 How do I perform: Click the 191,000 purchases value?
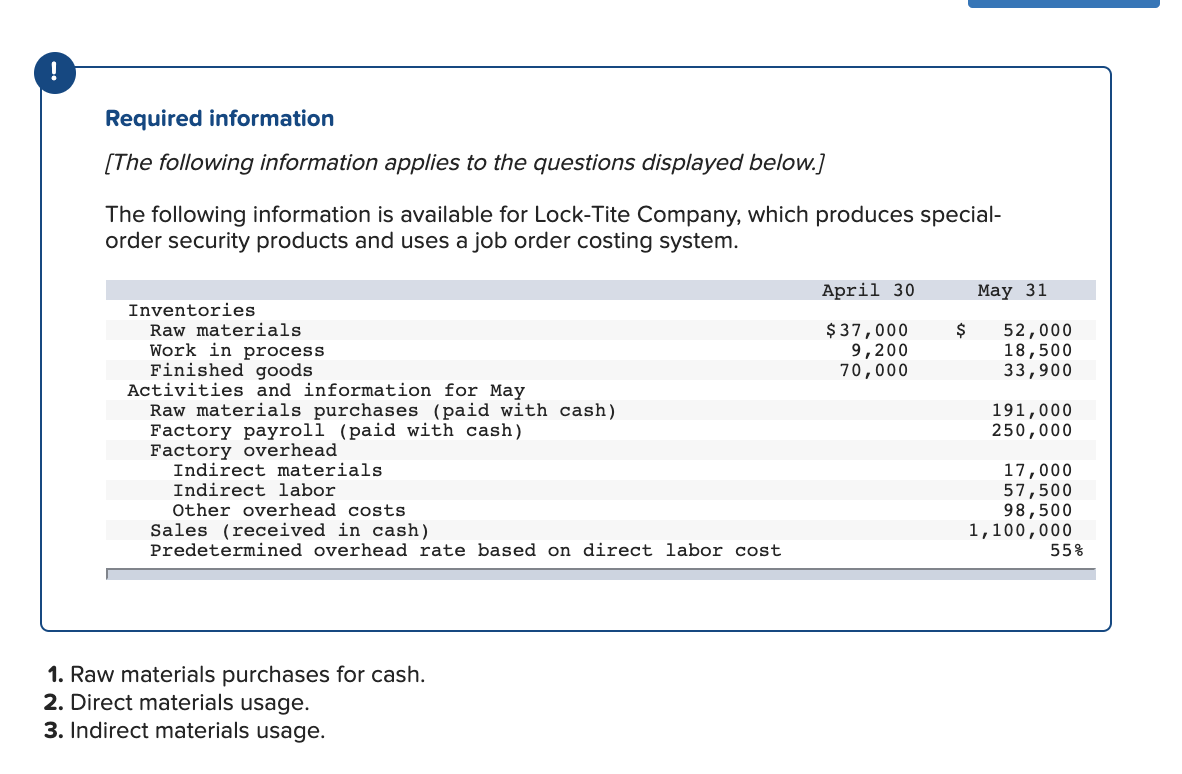coord(1031,410)
